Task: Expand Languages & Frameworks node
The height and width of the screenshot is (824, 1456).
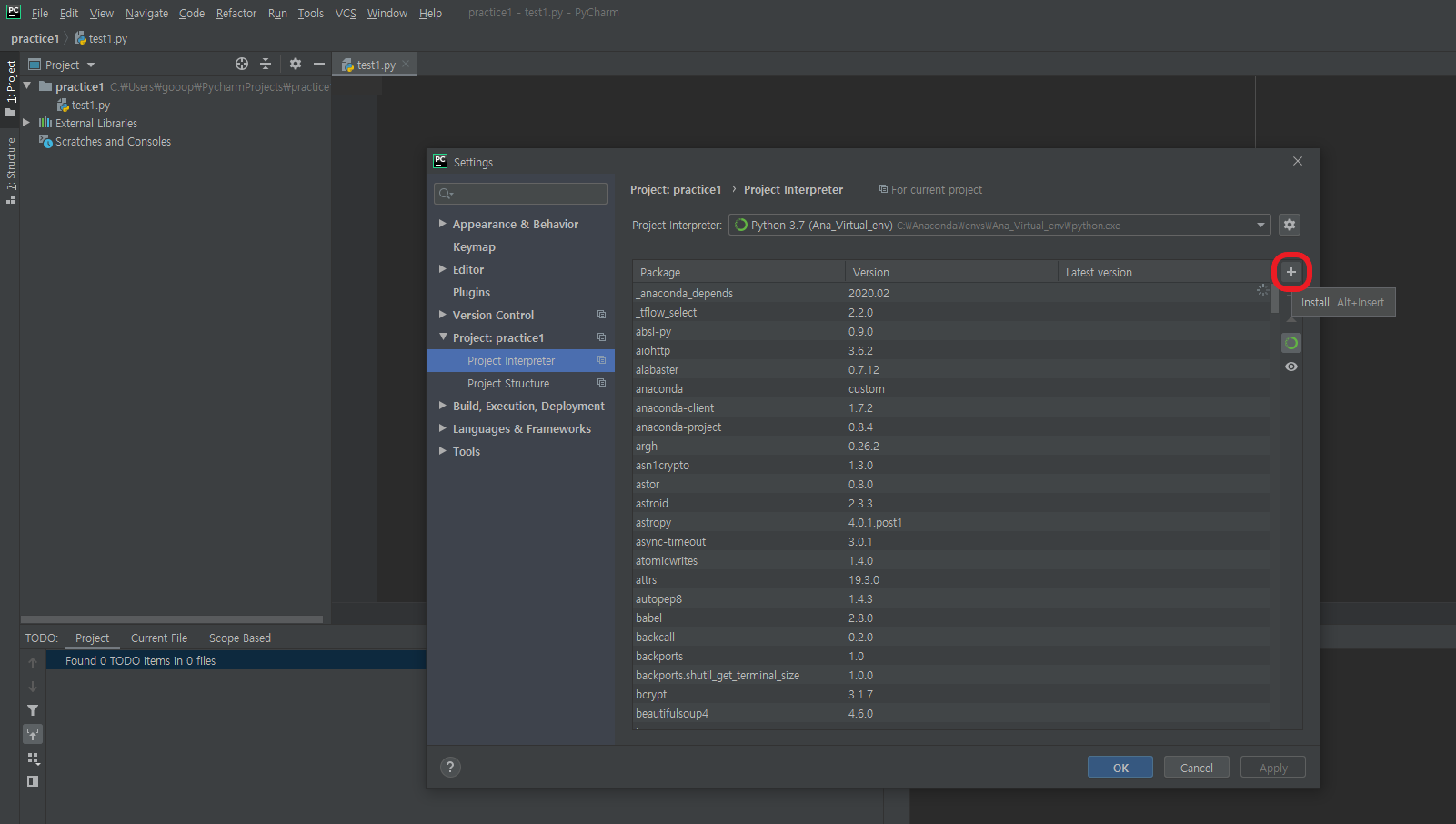Action: [x=443, y=428]
